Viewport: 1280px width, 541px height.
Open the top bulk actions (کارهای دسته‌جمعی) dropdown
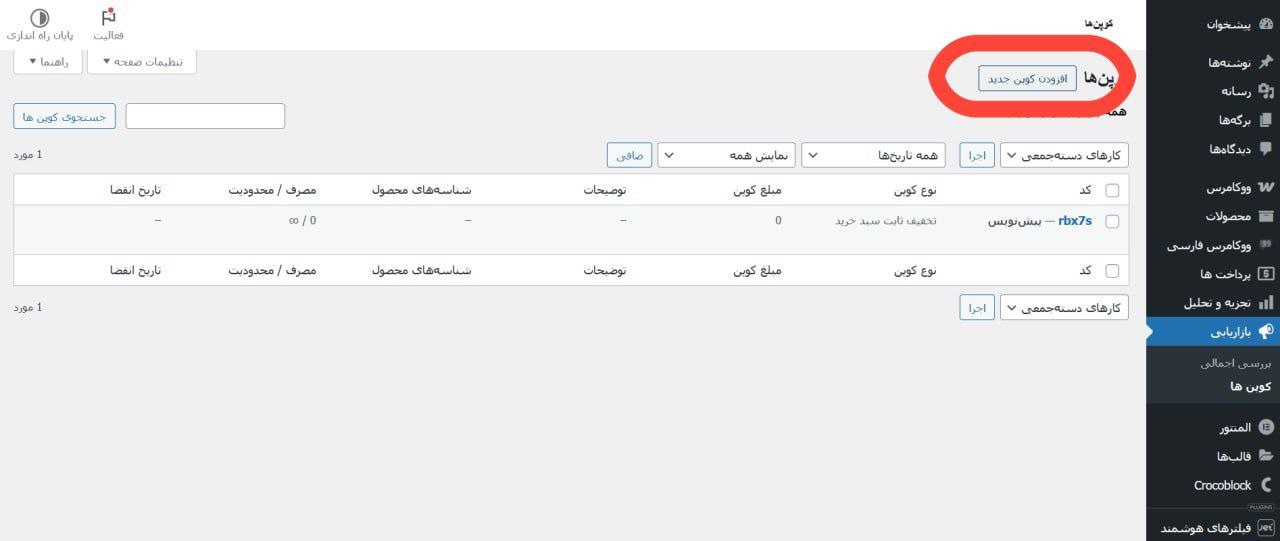point(1064,155)
